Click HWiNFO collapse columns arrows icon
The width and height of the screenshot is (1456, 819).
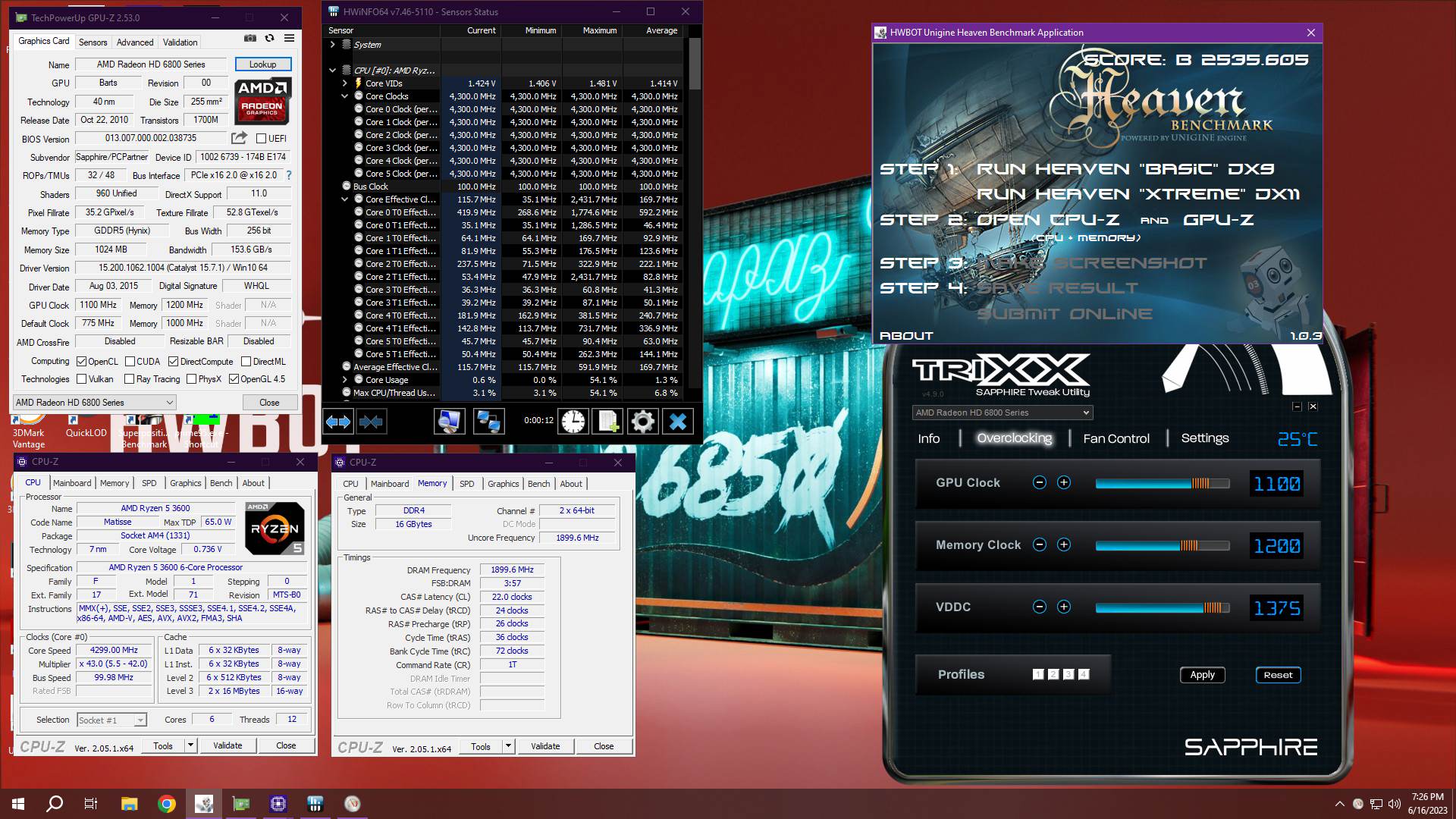tap(371, 422)
